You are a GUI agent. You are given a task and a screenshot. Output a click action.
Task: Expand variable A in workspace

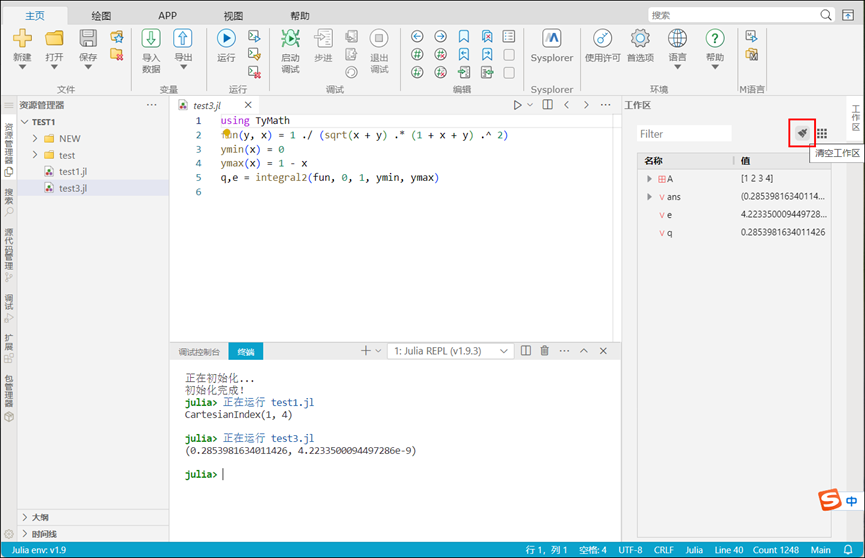click(x=649, y=179)
